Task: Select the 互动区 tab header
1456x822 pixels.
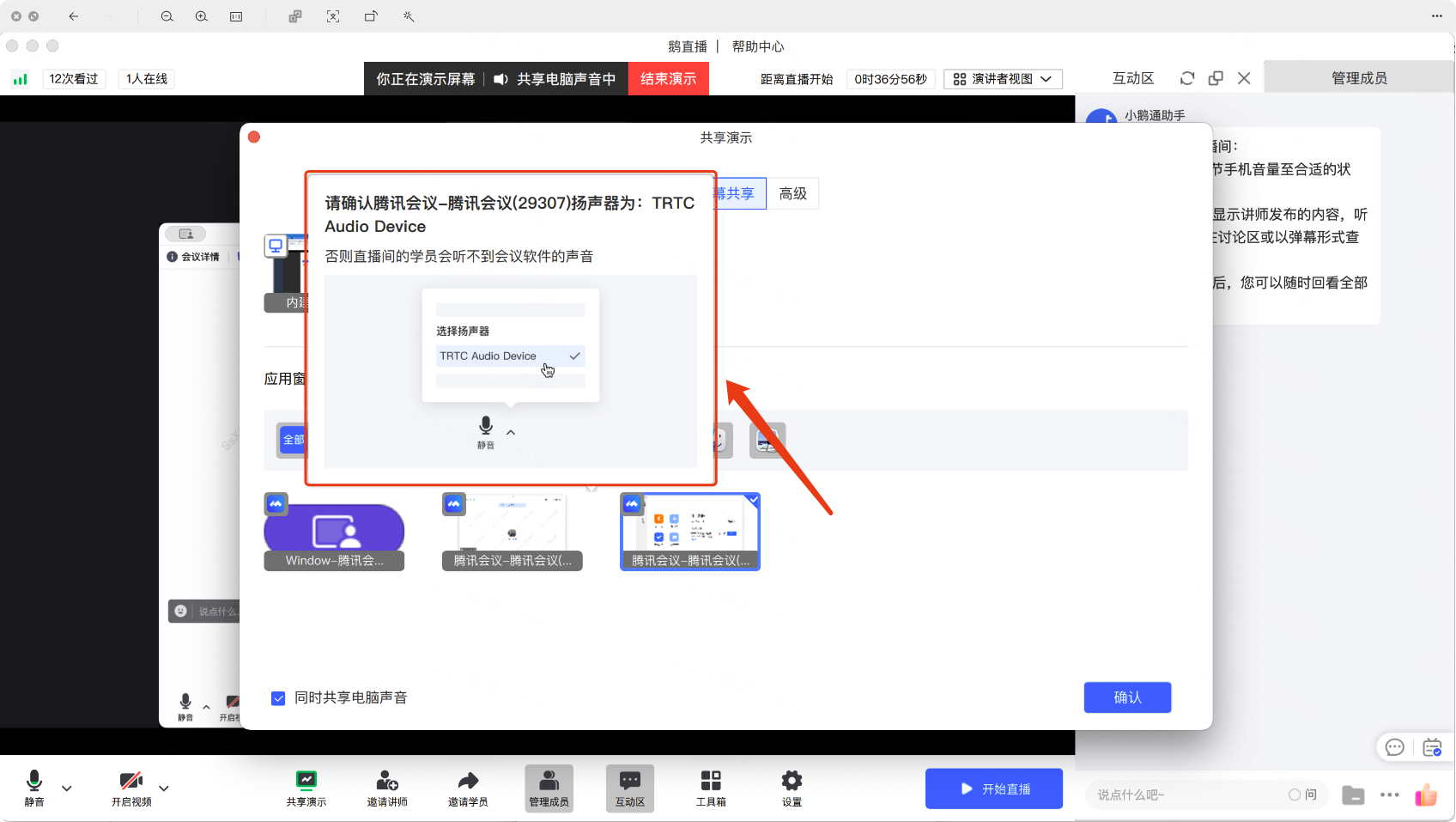Action: click(1133, 78)
